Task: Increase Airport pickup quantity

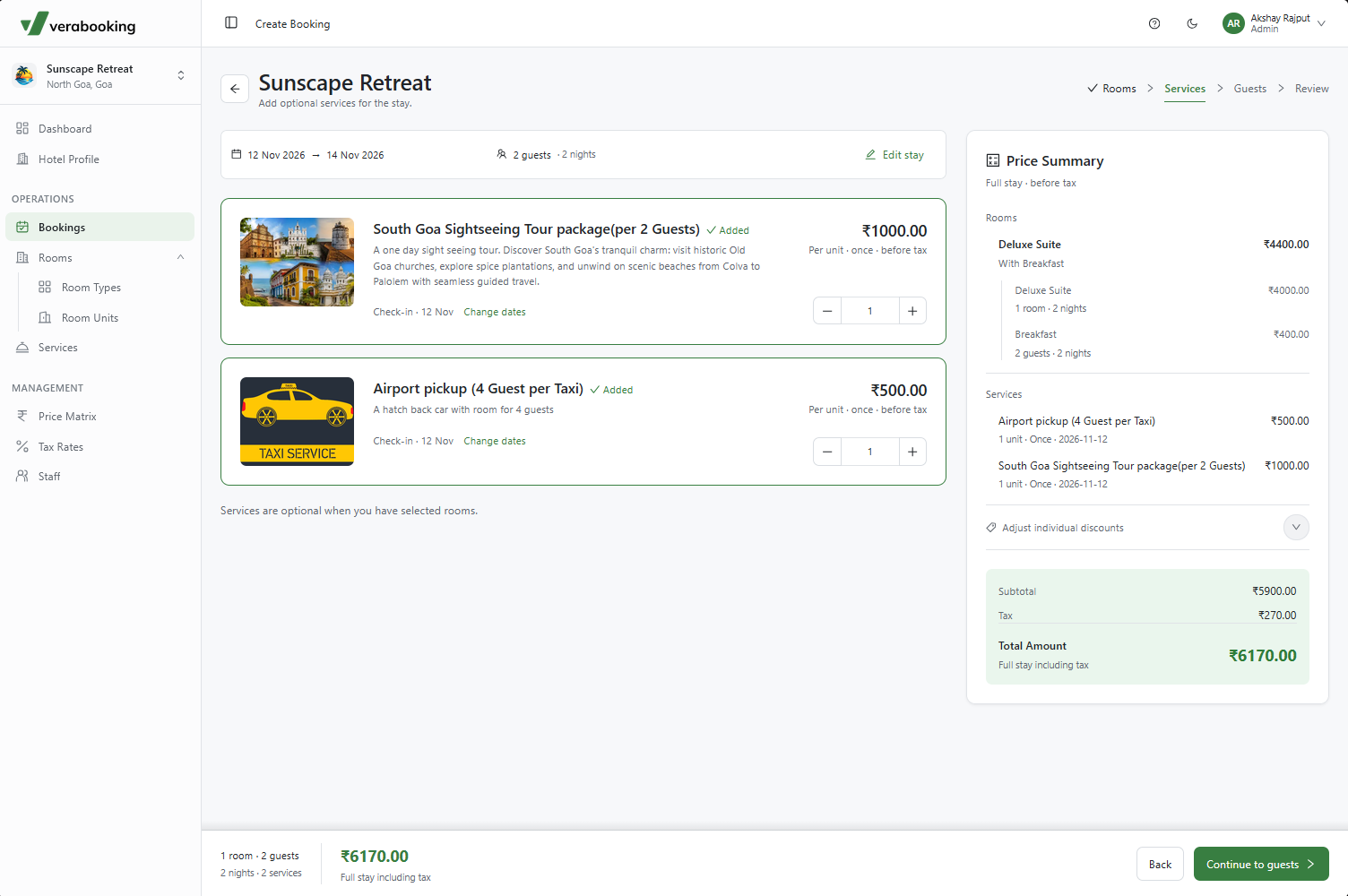Action: coord(912,452)
